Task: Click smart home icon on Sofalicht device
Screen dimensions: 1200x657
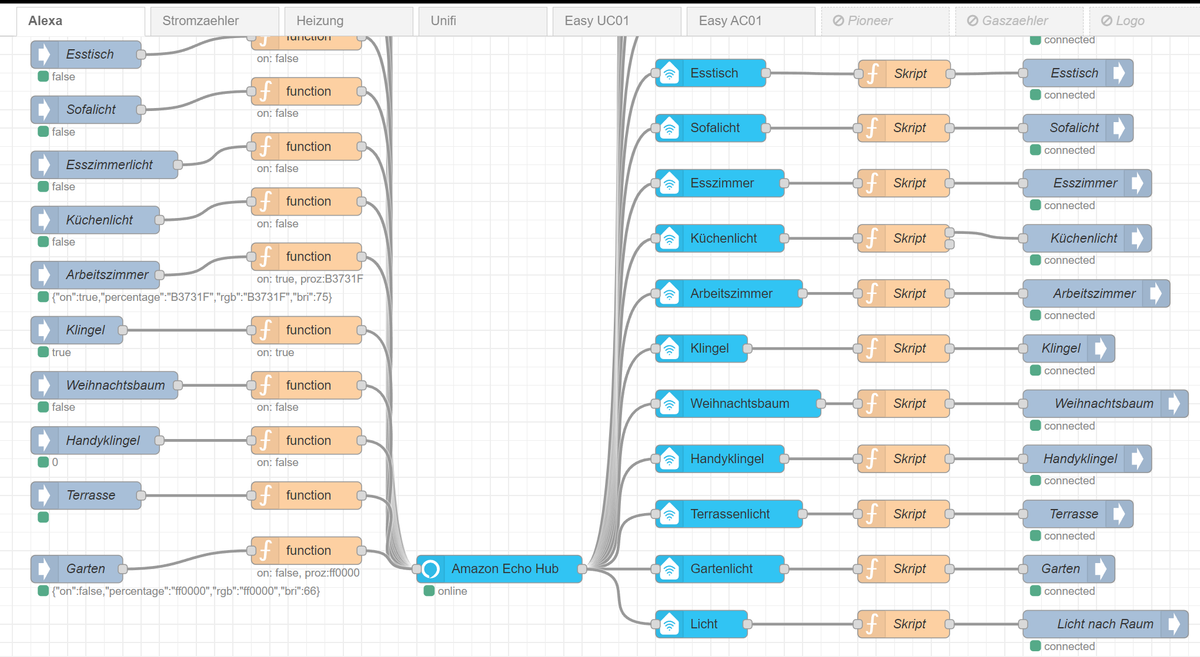Action: [x=669, y=128]
